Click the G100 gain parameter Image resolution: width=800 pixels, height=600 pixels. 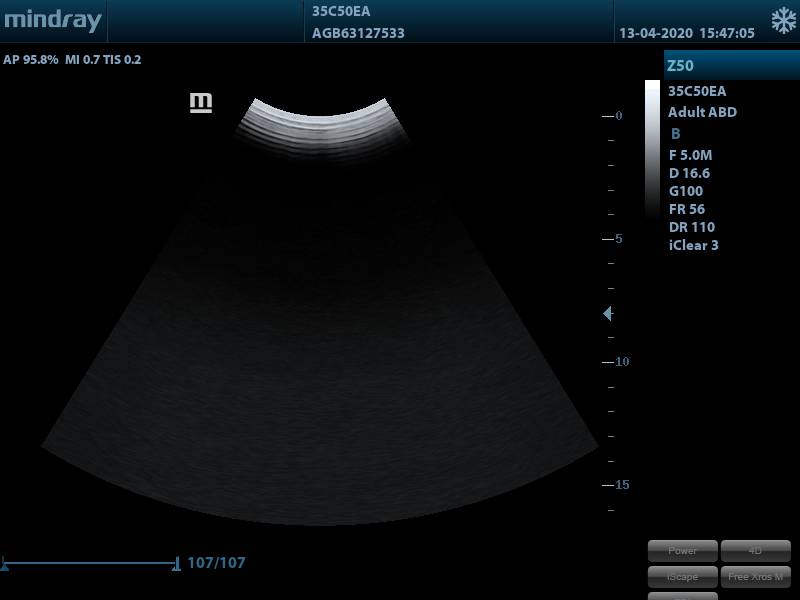click(686, 191)
